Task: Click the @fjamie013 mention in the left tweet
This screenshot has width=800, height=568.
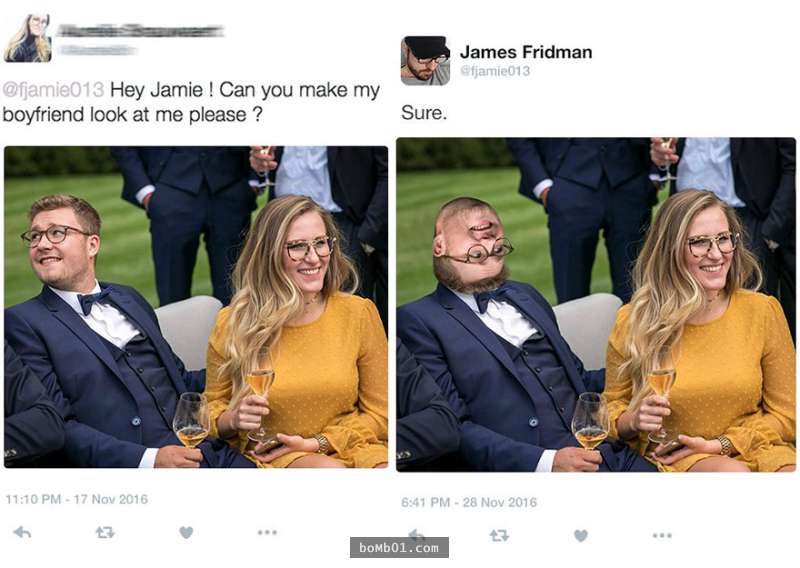Action: click(54, 91)
